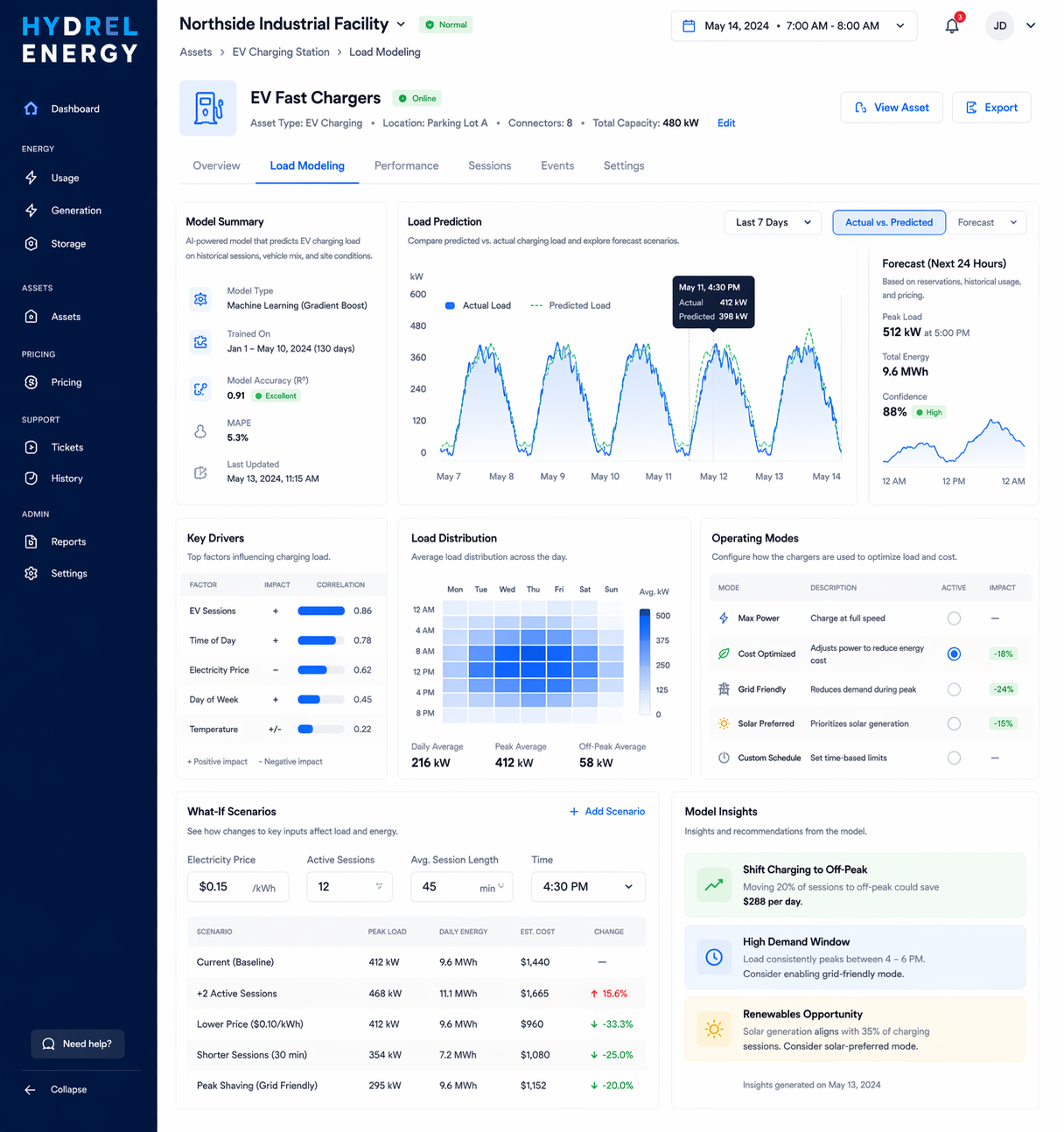Select the Cost Optimized radio button
The width and height of the screenshot is (1064, 1132).
(x=954, y=653)
